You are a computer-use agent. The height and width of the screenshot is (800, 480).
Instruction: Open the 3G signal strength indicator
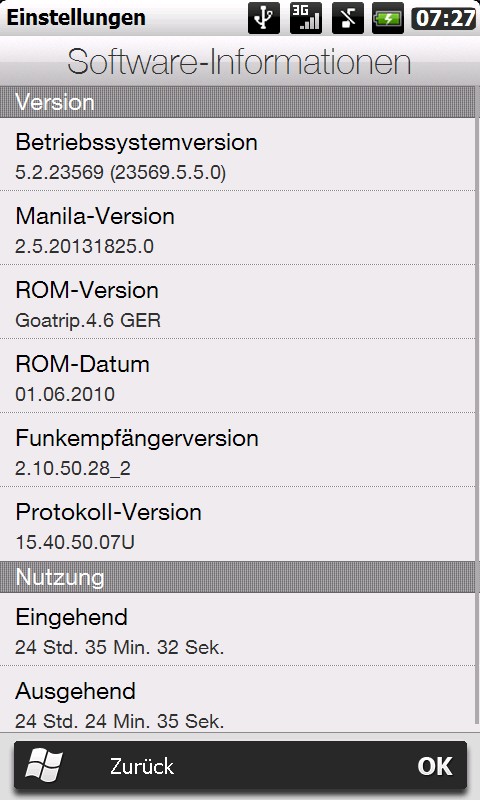306,18
